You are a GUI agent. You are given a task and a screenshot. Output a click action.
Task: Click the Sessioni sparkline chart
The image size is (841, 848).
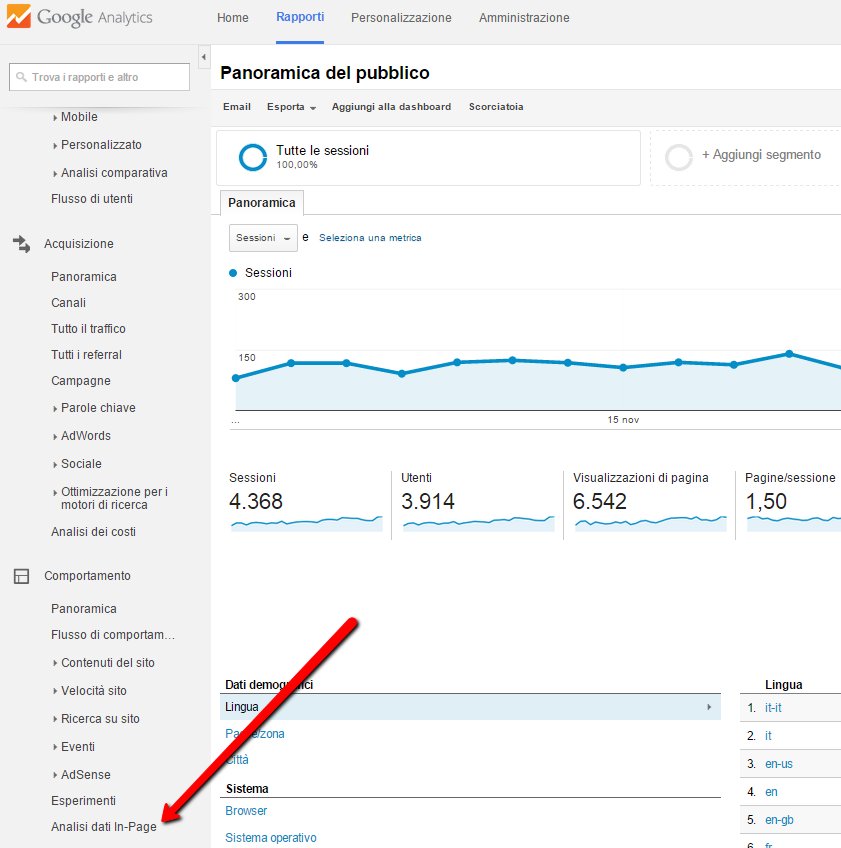coord(306,523)
